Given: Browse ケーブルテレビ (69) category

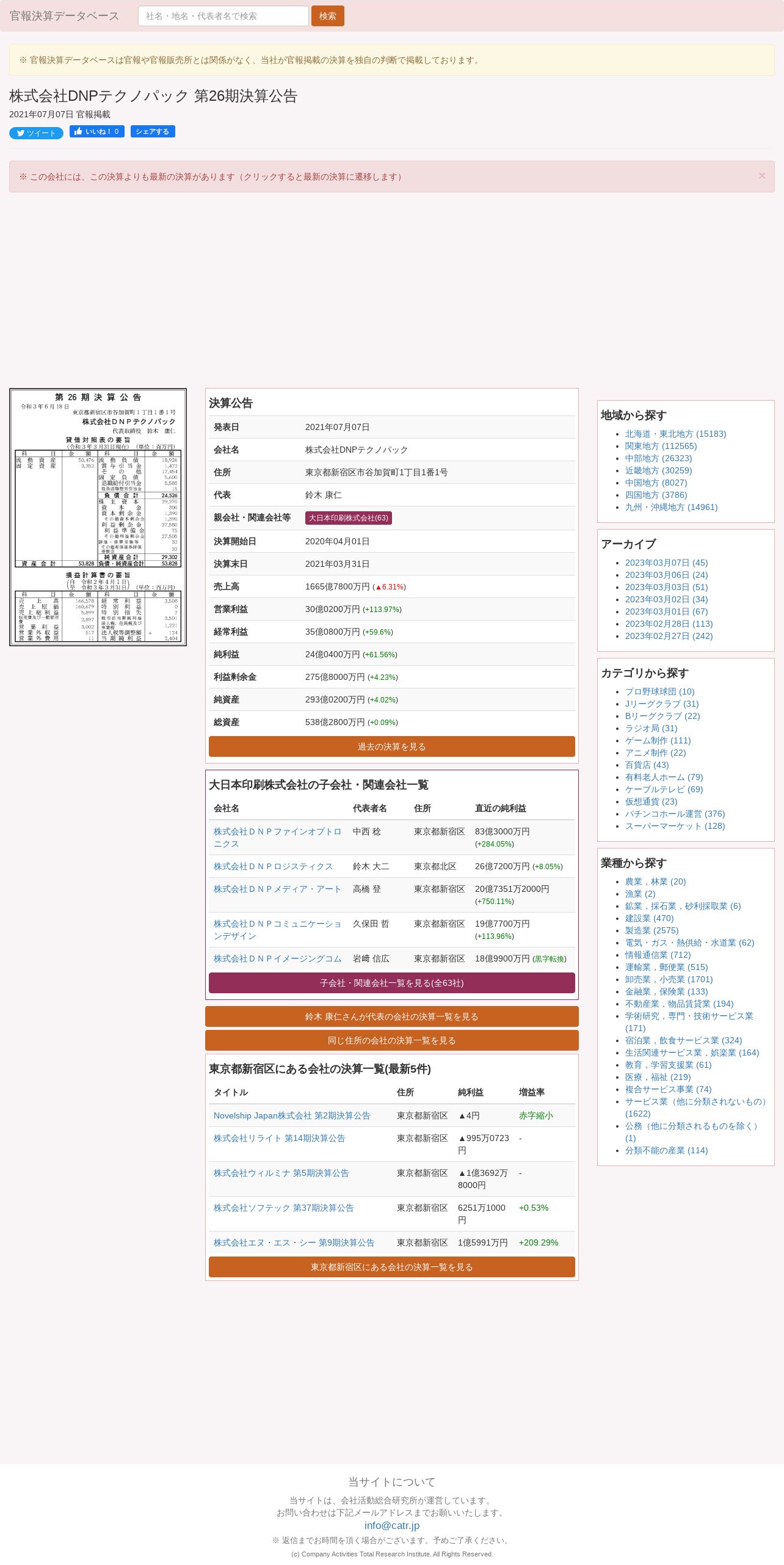Looking at the screenshot, I should pyautogui.click(x=664, y=789).
